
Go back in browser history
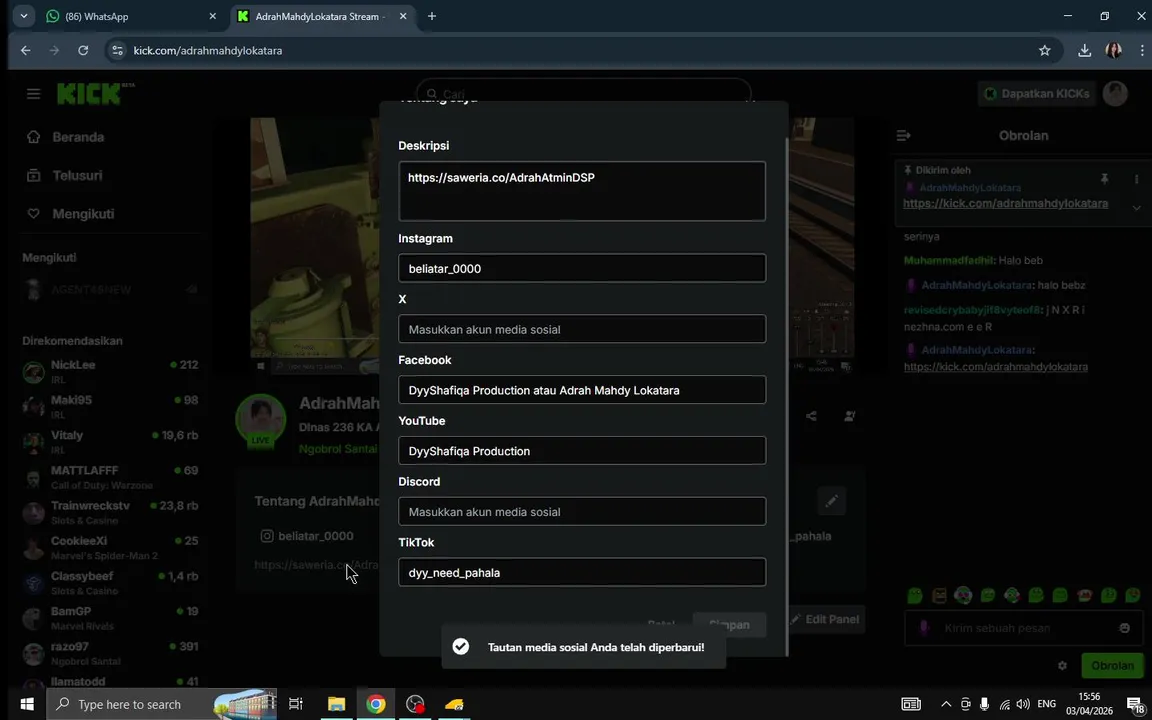pyautogui.click(x=26, y=51)
